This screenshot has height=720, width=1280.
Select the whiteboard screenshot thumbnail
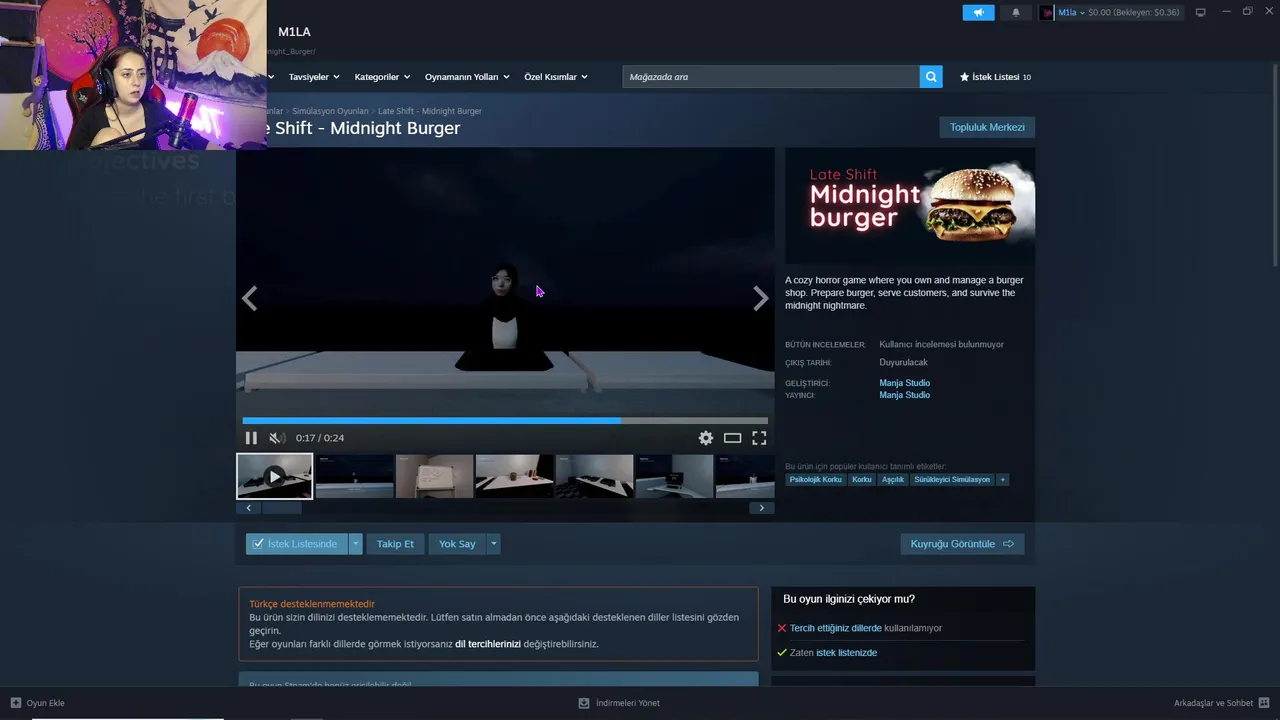pos(434,476)
